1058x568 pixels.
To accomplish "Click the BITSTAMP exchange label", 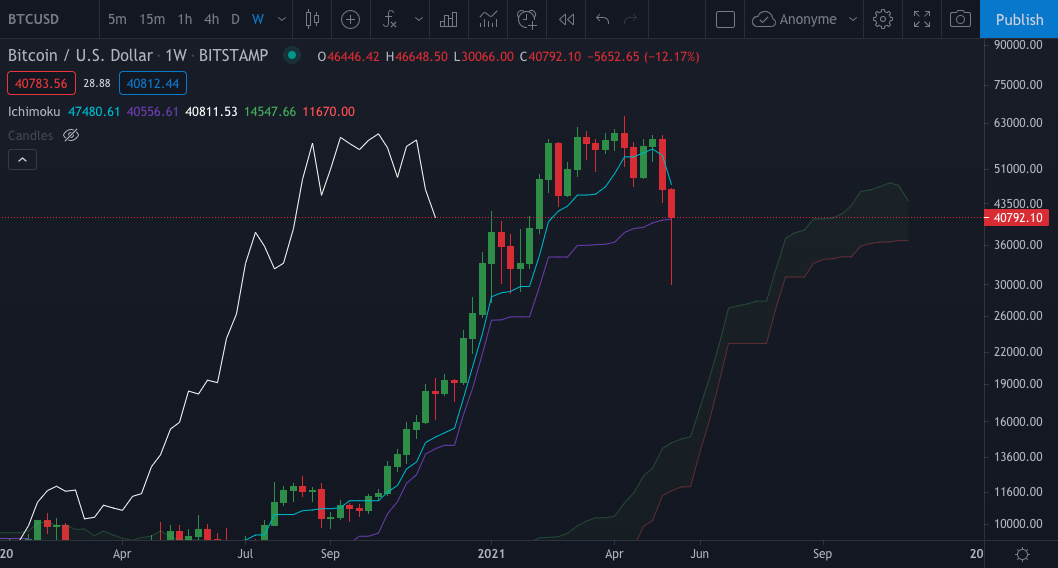I will coord(233,55).
